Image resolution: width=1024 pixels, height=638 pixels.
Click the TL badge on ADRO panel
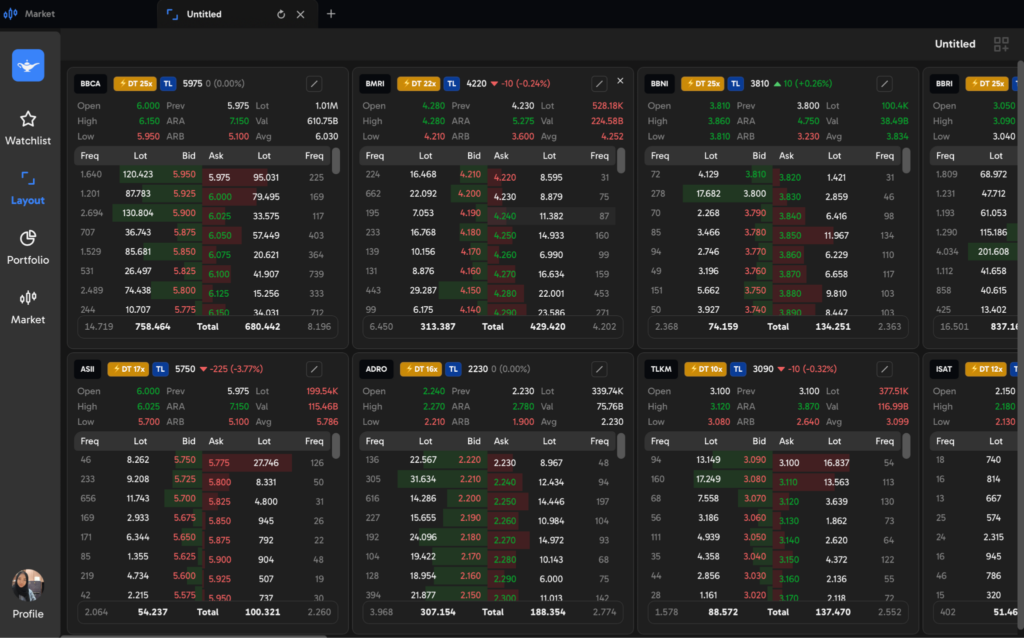pyautogui.click(x=454, y=369)
